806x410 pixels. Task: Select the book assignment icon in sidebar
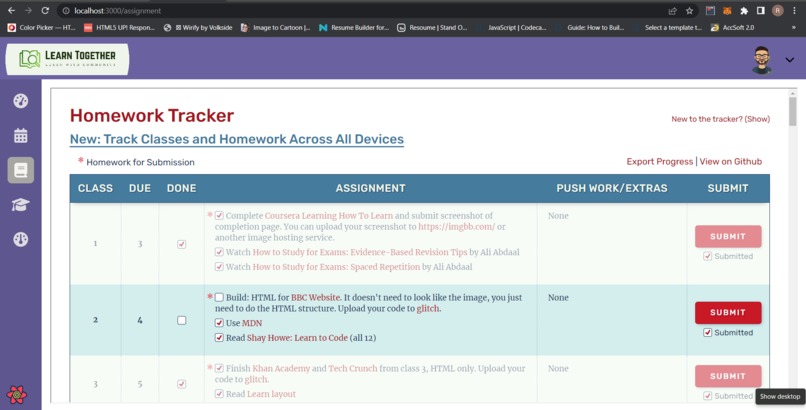pyautogui.click(x=21, y=170)
